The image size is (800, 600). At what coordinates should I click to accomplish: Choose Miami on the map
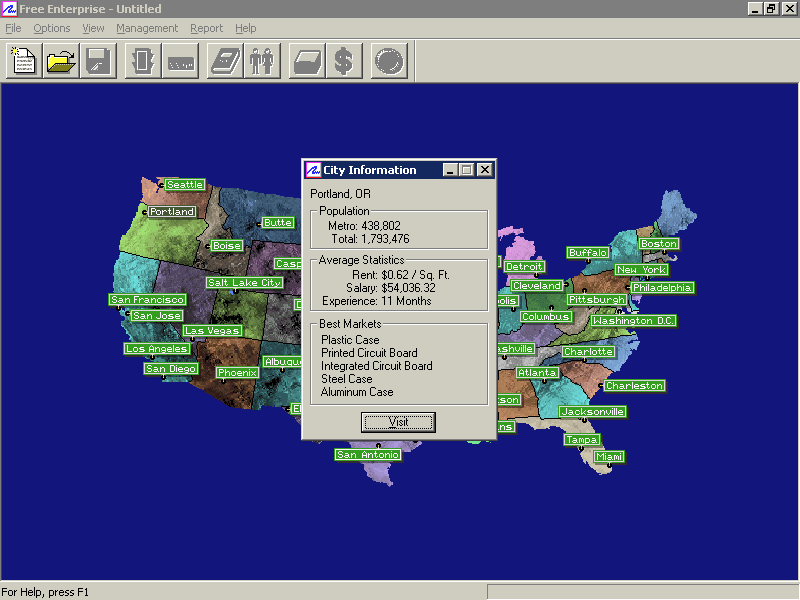(x=609, y=457)
